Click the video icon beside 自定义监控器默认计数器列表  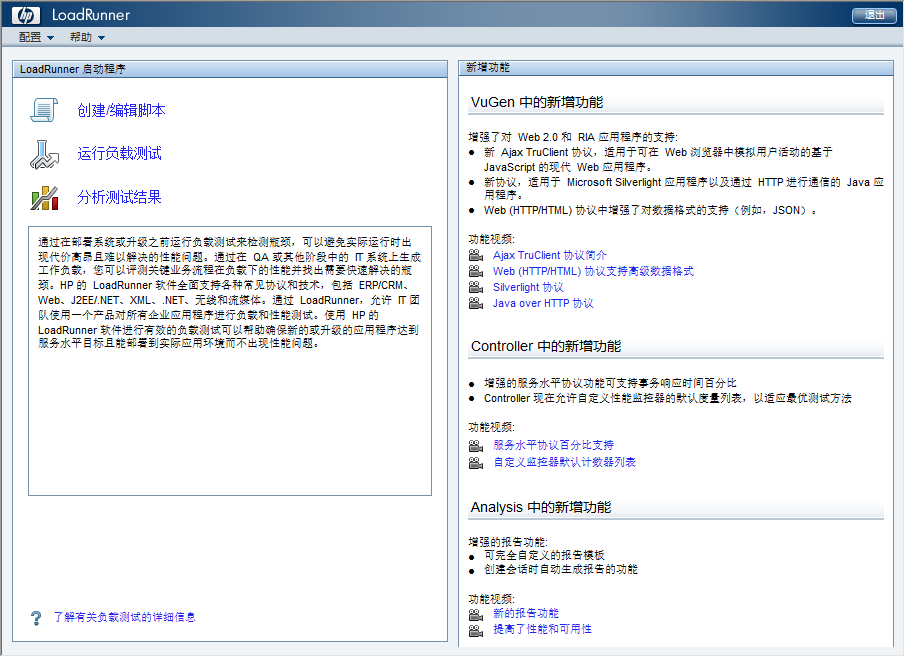(476, 462)
